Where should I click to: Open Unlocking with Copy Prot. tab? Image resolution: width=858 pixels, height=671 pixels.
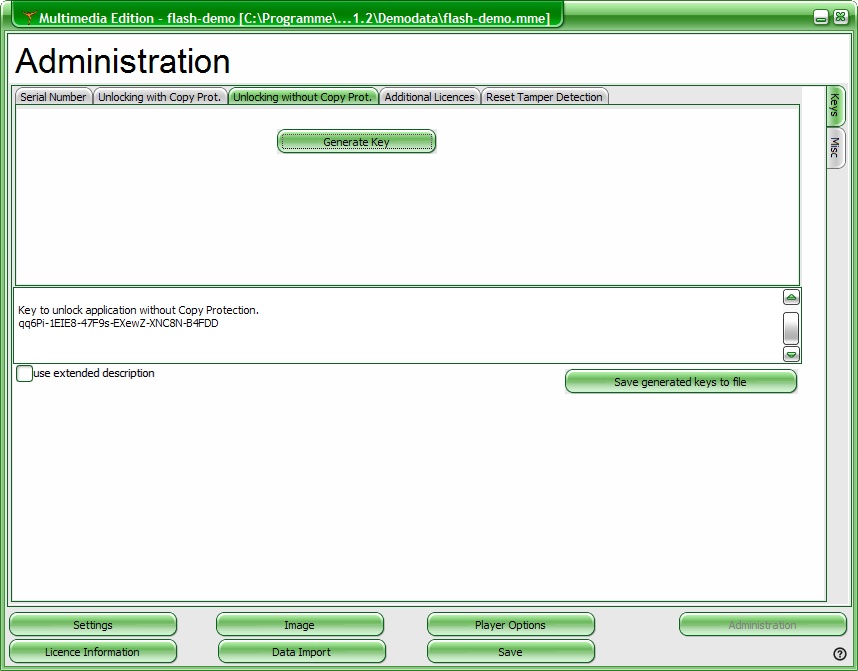pyautogui.click(x=160, y=97)
